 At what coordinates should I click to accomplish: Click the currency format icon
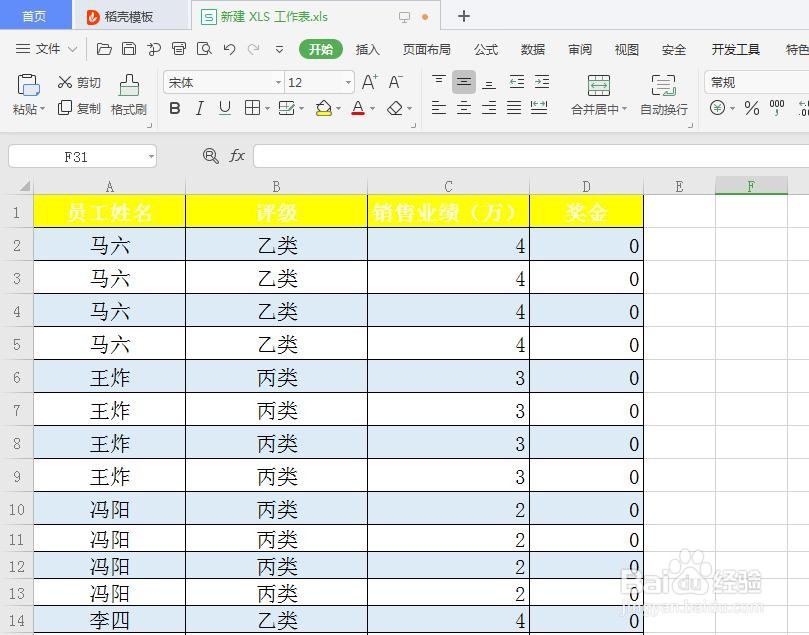716,106
